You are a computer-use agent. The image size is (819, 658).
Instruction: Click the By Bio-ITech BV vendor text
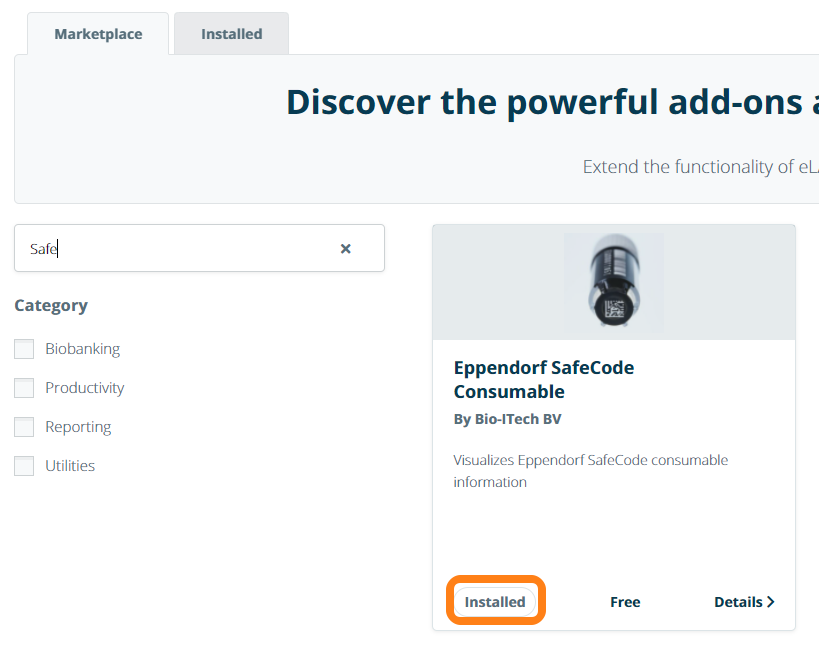point(507,419)
